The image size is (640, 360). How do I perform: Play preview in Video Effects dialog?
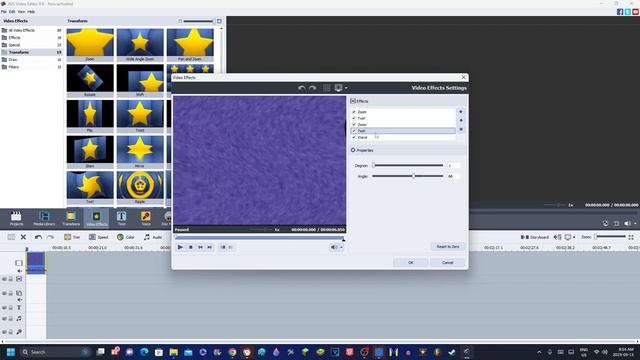tap(180, 247)
